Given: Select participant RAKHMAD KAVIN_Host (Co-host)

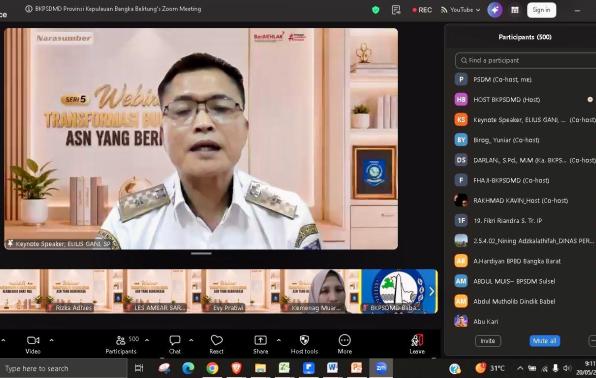Looking at the screenshot, I should click(x=525, y=200).
